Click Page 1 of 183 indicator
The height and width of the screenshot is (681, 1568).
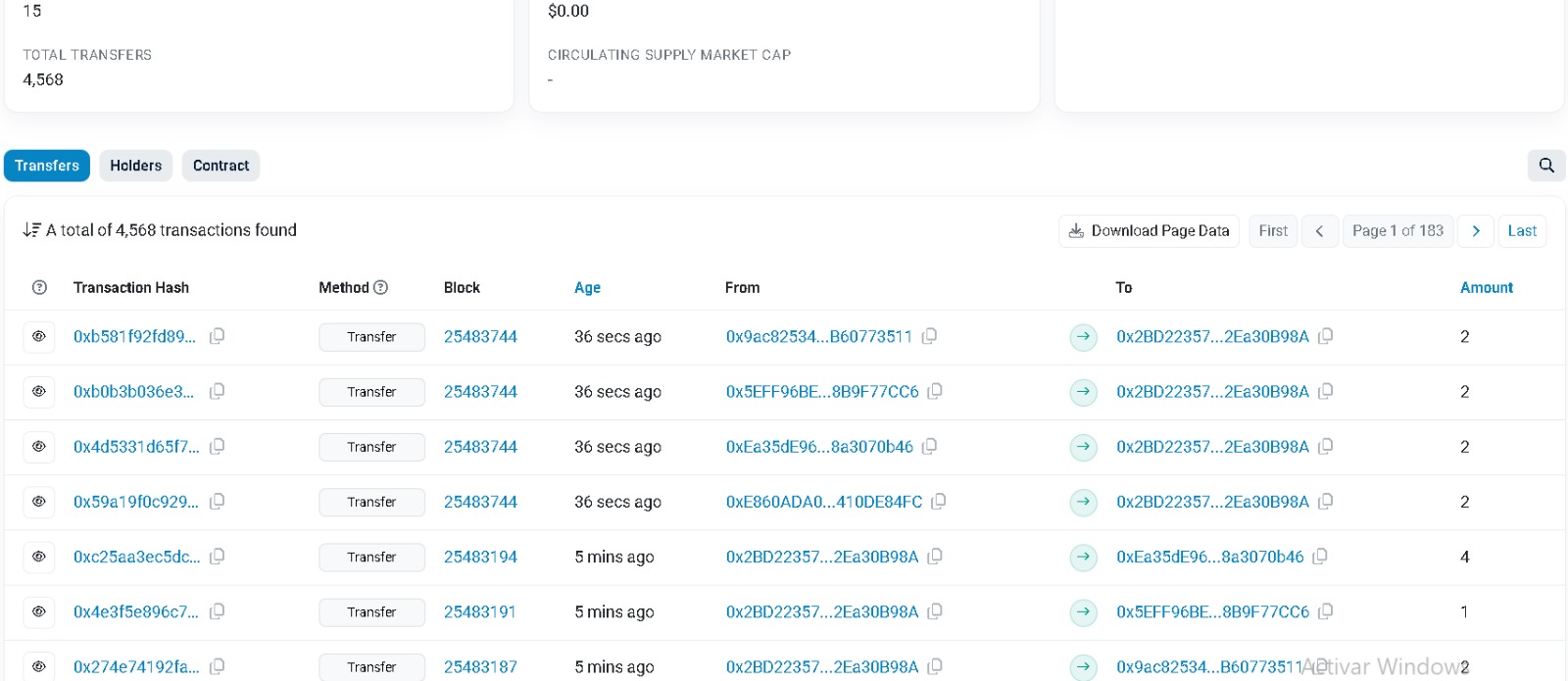pyautogui.click(x=1397, y=230)
